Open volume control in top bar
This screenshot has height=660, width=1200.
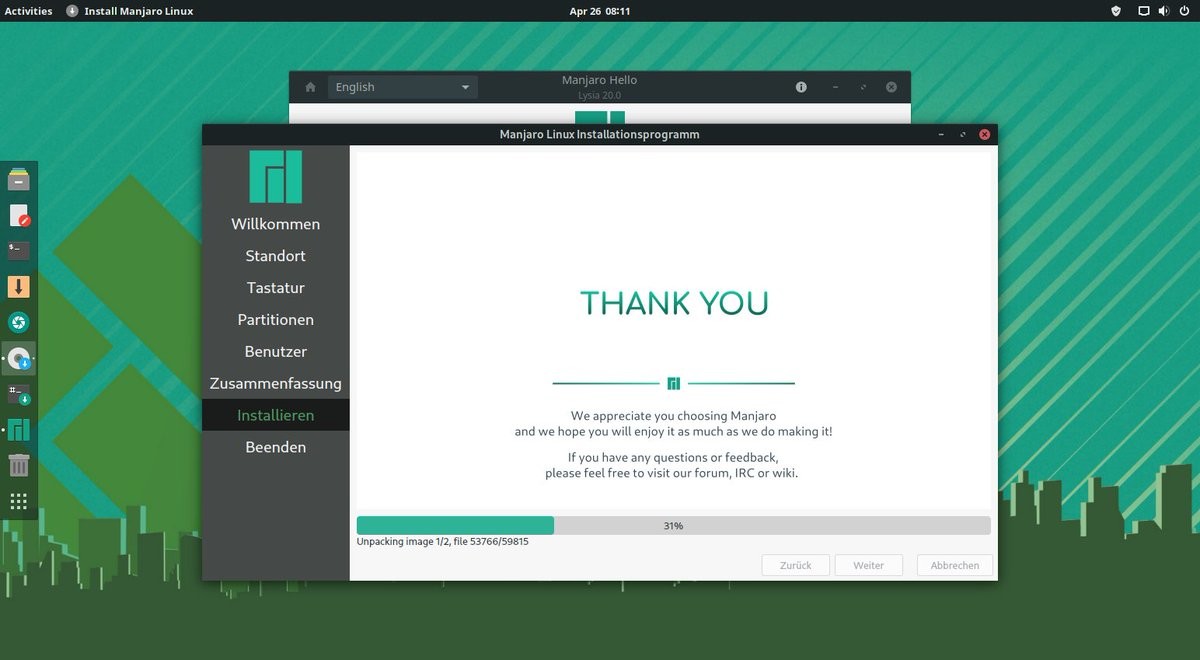click(x=1163, y=11)
